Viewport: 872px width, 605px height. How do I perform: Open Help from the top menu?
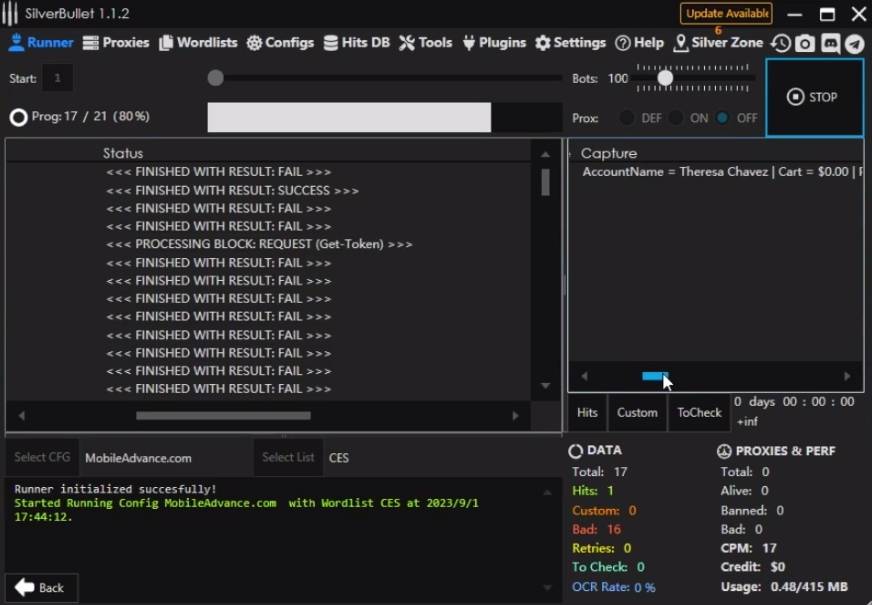[x=639, y=43]
